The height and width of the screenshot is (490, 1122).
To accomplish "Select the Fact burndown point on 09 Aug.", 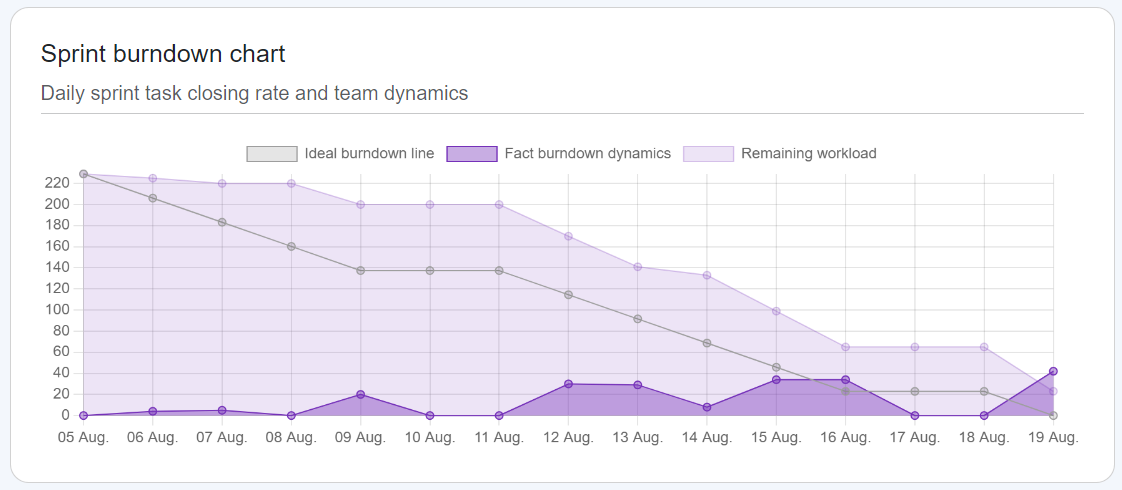I will click(x=361, y=395).
